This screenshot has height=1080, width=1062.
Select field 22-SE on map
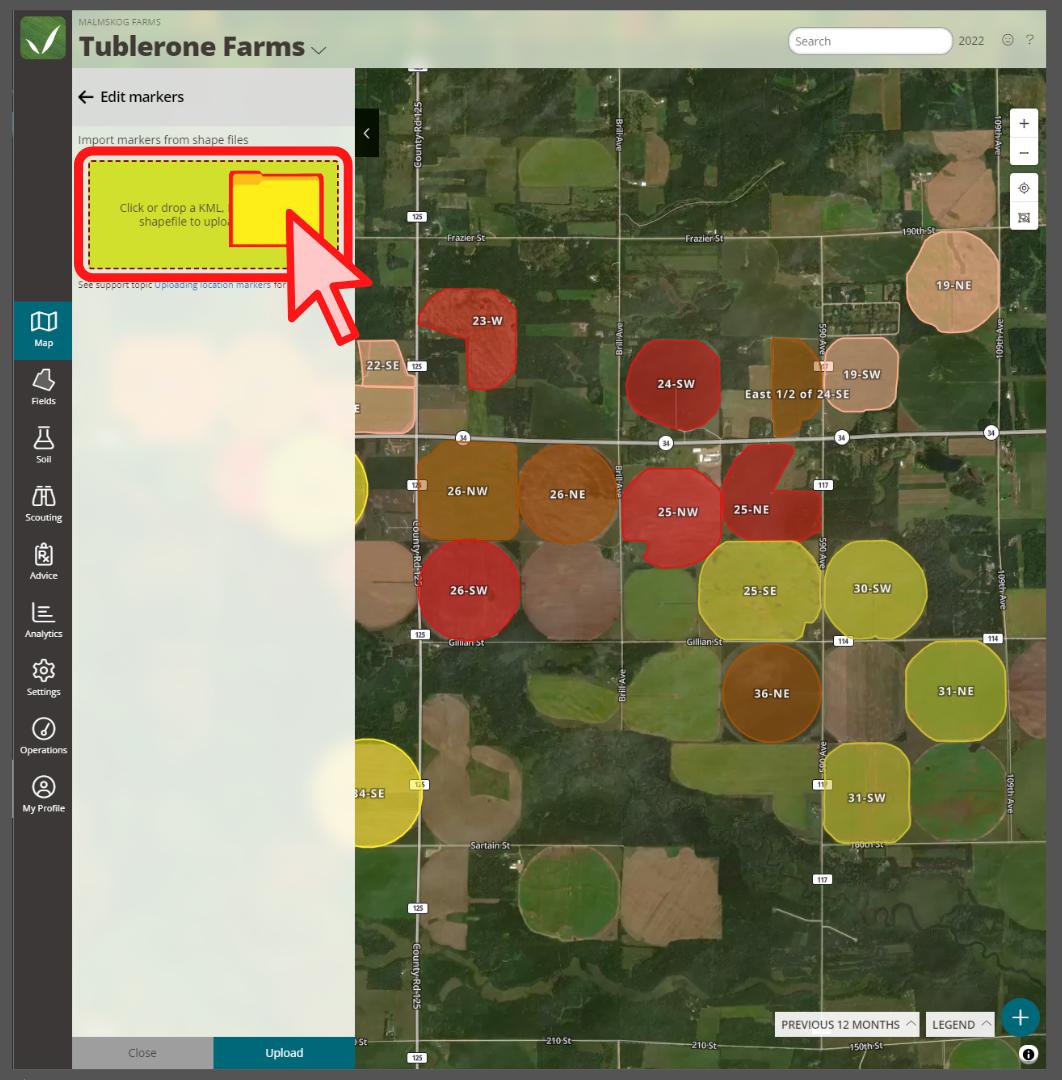click(x=383, y=365)
